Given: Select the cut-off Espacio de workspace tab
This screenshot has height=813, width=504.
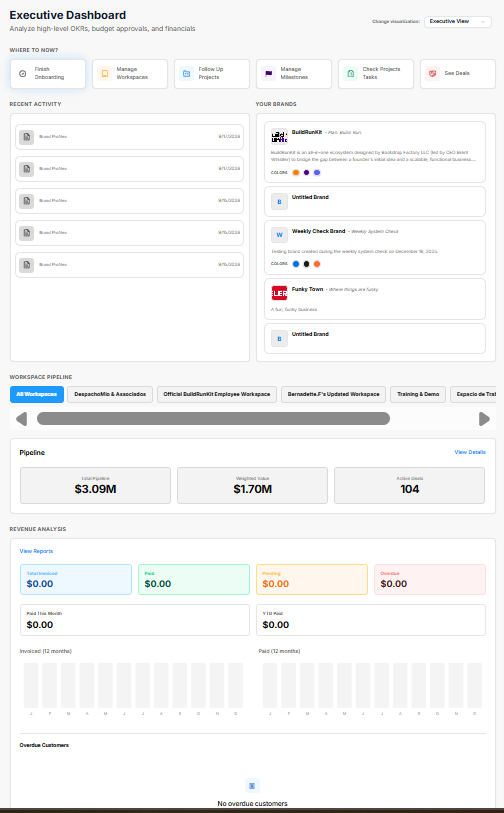Looking at the screenshot, I should point(473,394).
